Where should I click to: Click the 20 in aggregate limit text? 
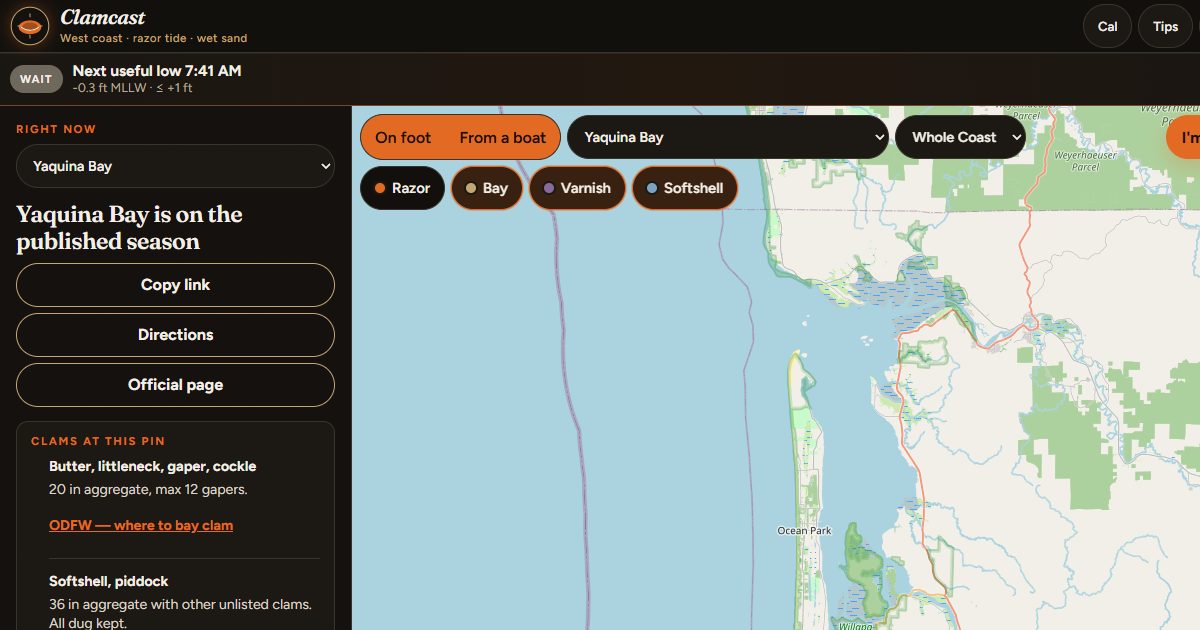[148, 490]
